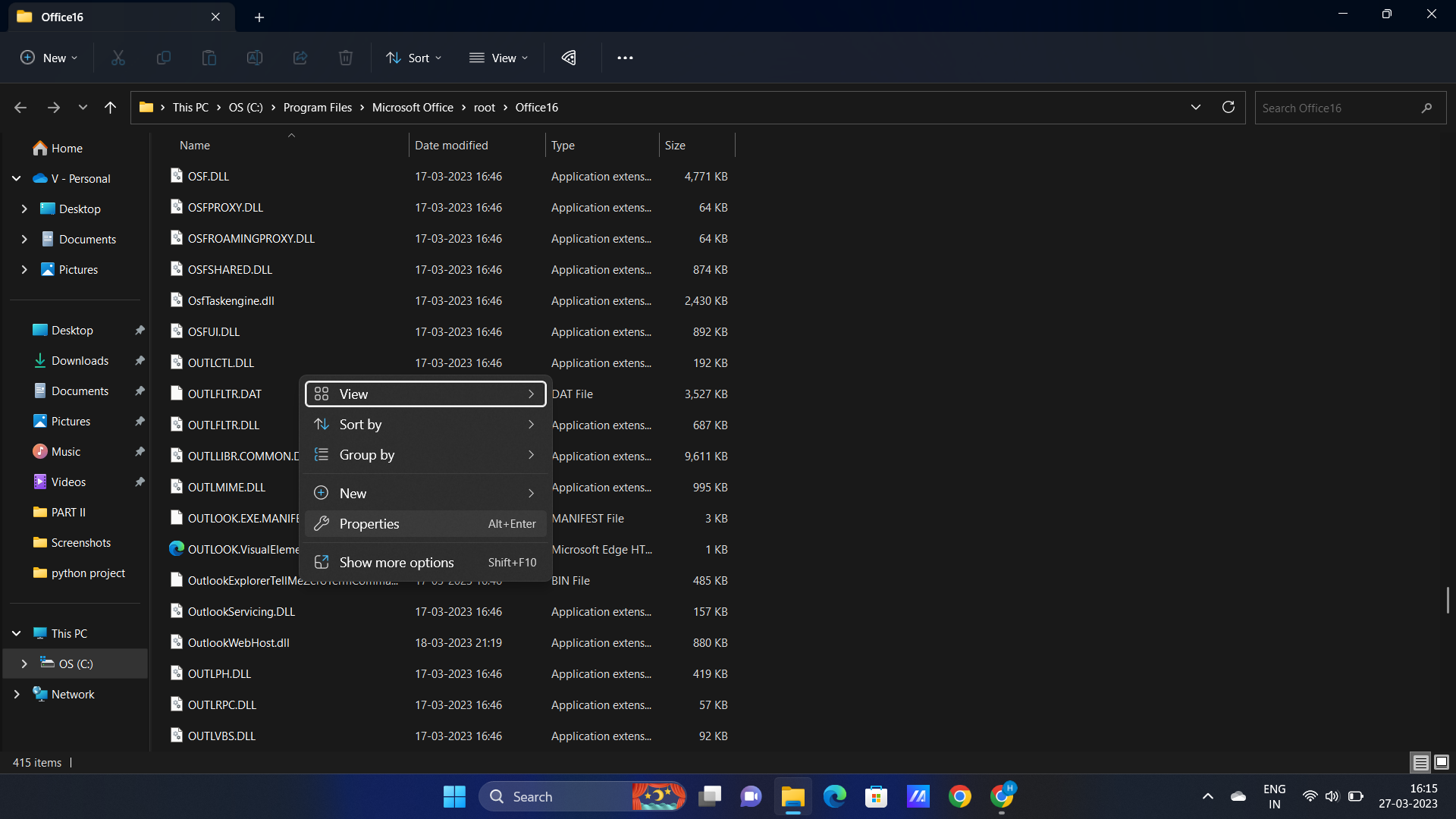The height and width of the screenshot is (819, 1456).
Task: Unpin Videos from quick access
Action: 140,482
